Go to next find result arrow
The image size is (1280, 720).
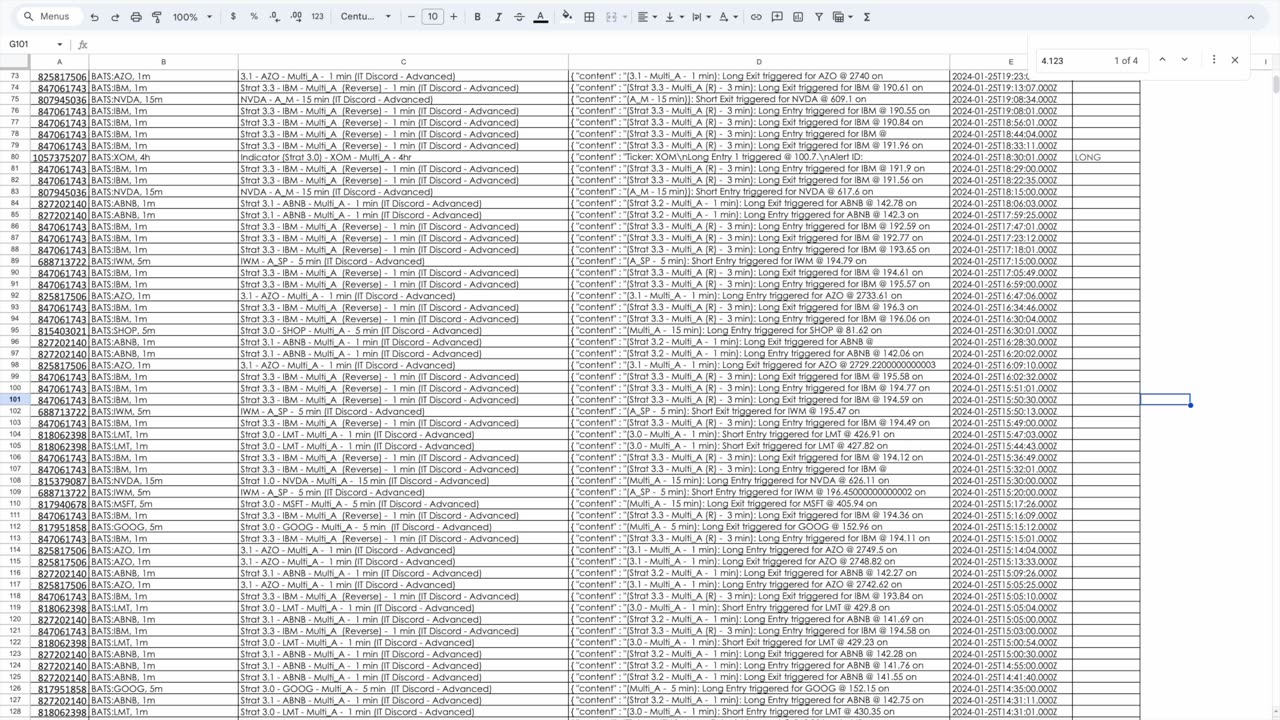pyautogui.click(x=1184, y=60)
